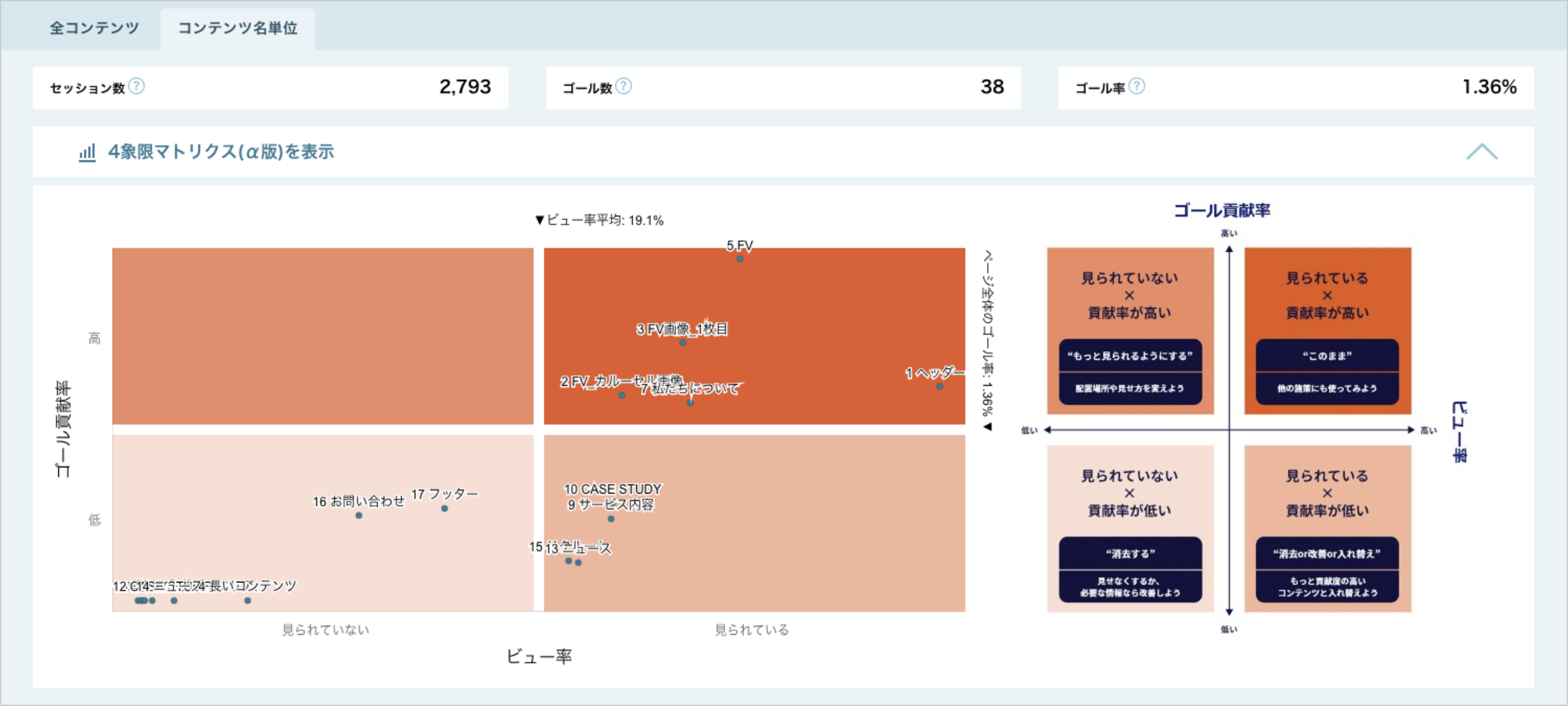Click the ビュー率 x-axis title below chart
1568x706 pixels.
539,656
